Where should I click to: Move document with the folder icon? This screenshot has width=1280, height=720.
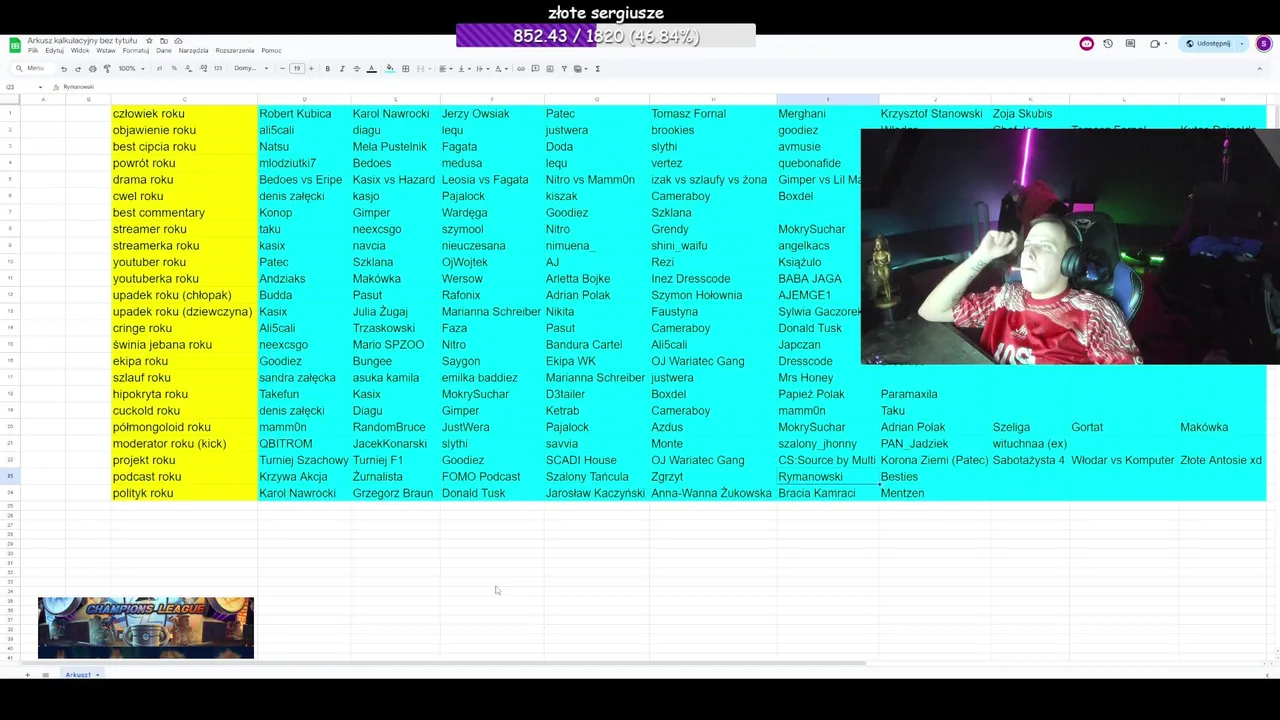[x=163, y=41]
